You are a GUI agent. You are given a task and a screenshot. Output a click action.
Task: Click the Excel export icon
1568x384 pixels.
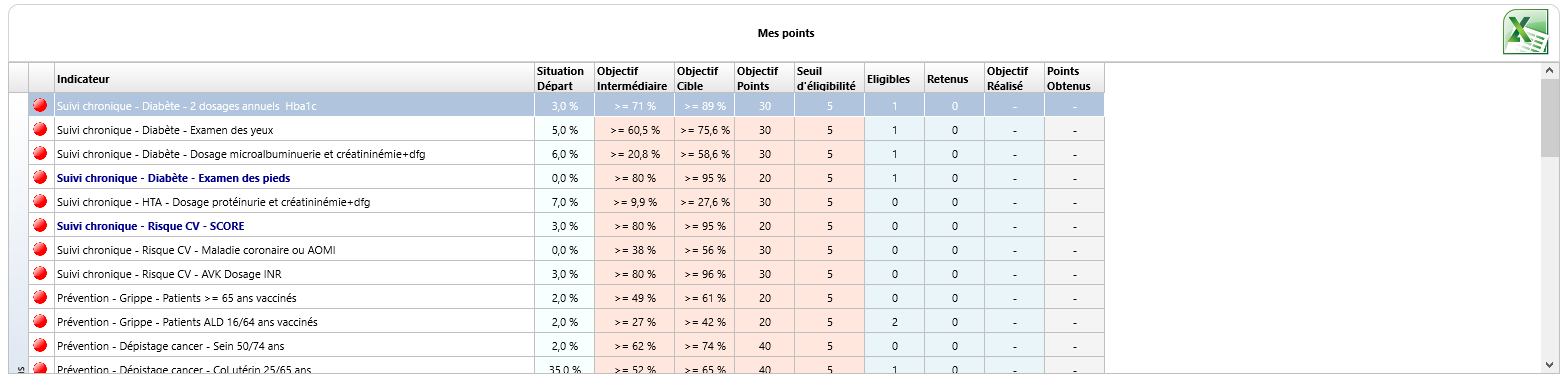tap(1525, 33)
